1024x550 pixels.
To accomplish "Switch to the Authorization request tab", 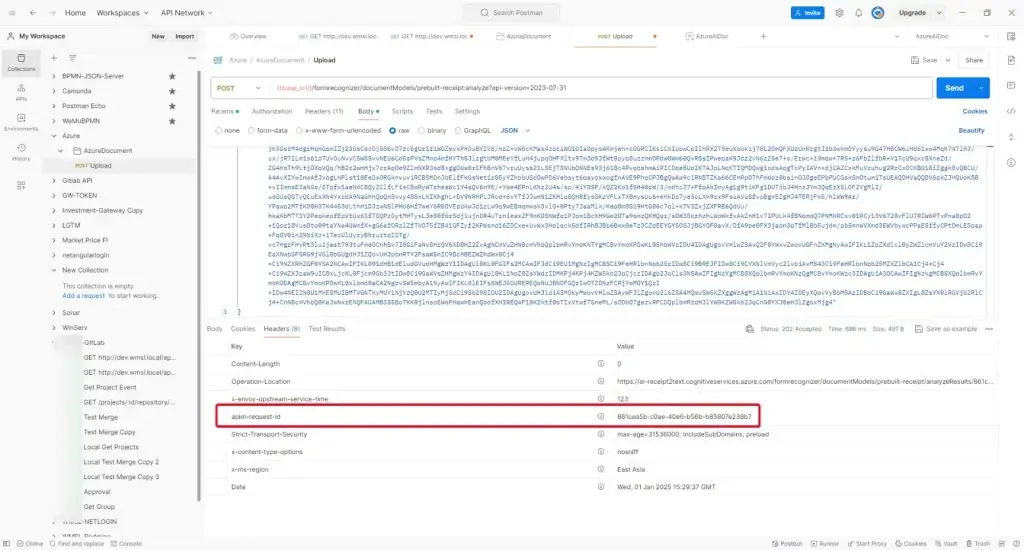I will [272, 112].
